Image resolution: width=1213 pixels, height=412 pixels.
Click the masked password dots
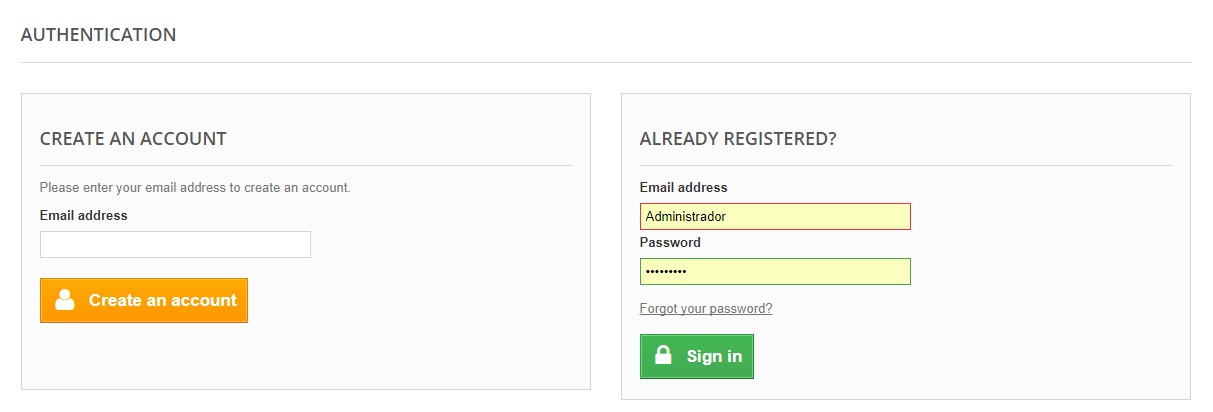[x=666, y=272]
